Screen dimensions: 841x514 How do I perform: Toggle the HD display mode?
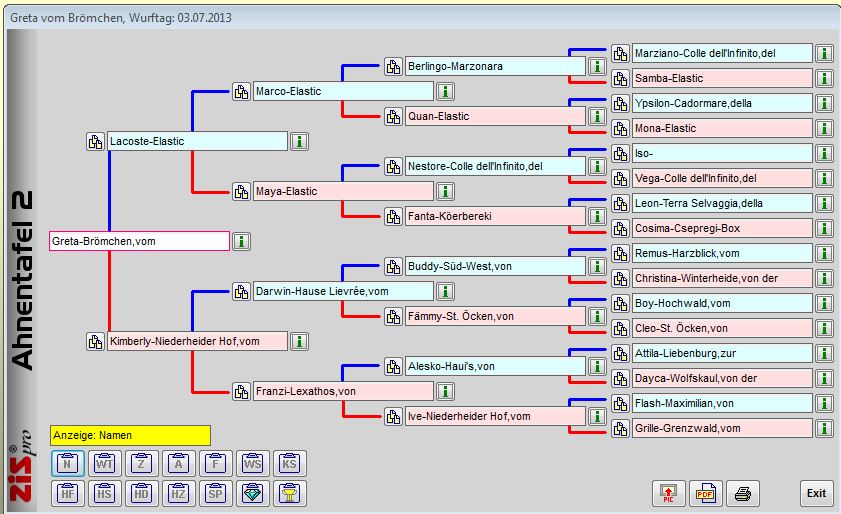tap(141, 493)
